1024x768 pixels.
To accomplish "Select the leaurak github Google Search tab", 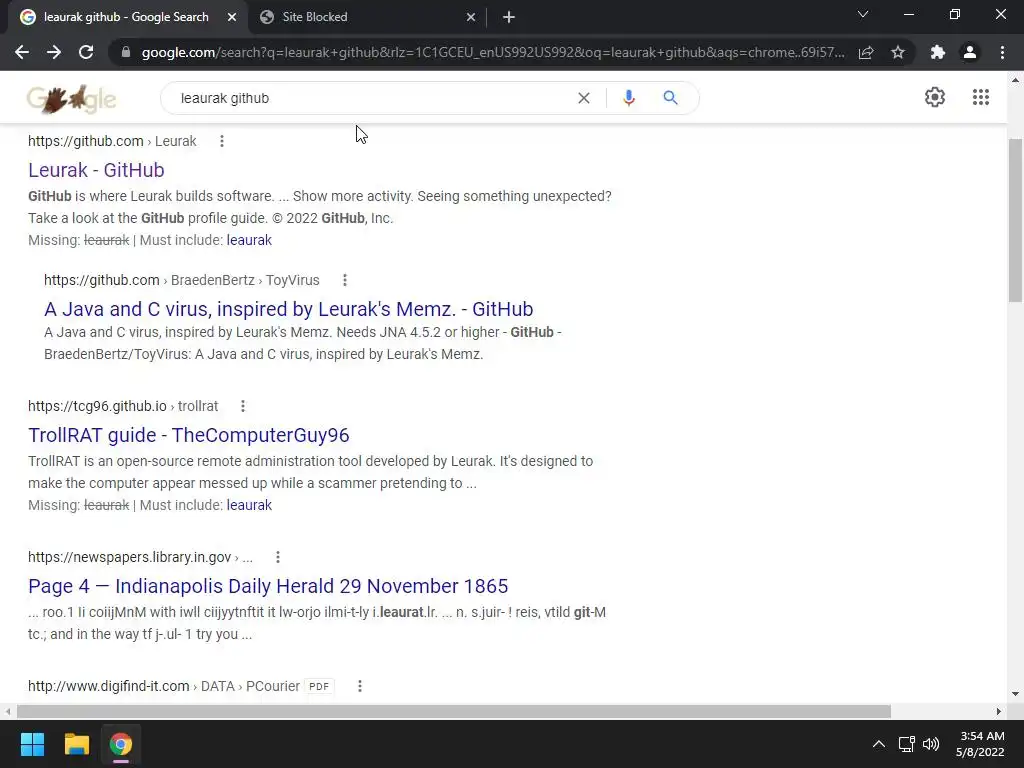I will click(x=126, y=17).
